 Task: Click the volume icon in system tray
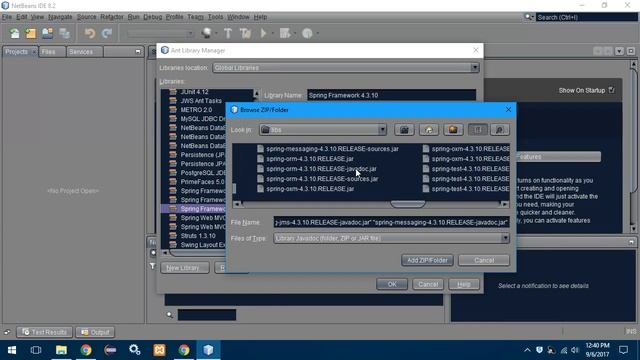click(575, 350)
